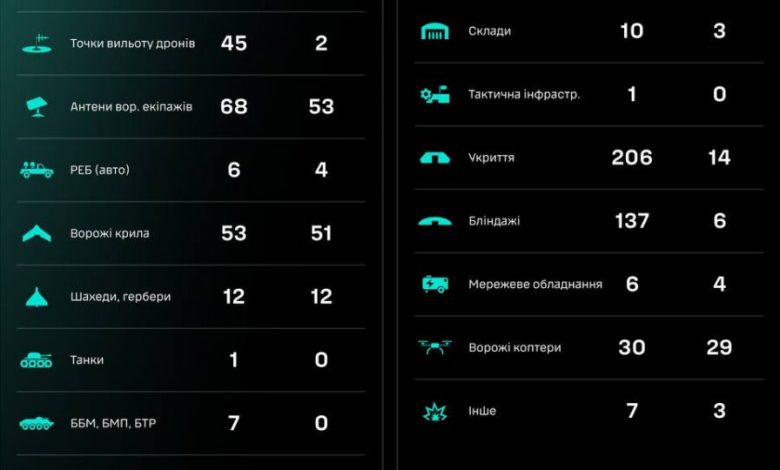Select the Мережеве обладнання label
This screenshot has height=470, width=780.
535,285
